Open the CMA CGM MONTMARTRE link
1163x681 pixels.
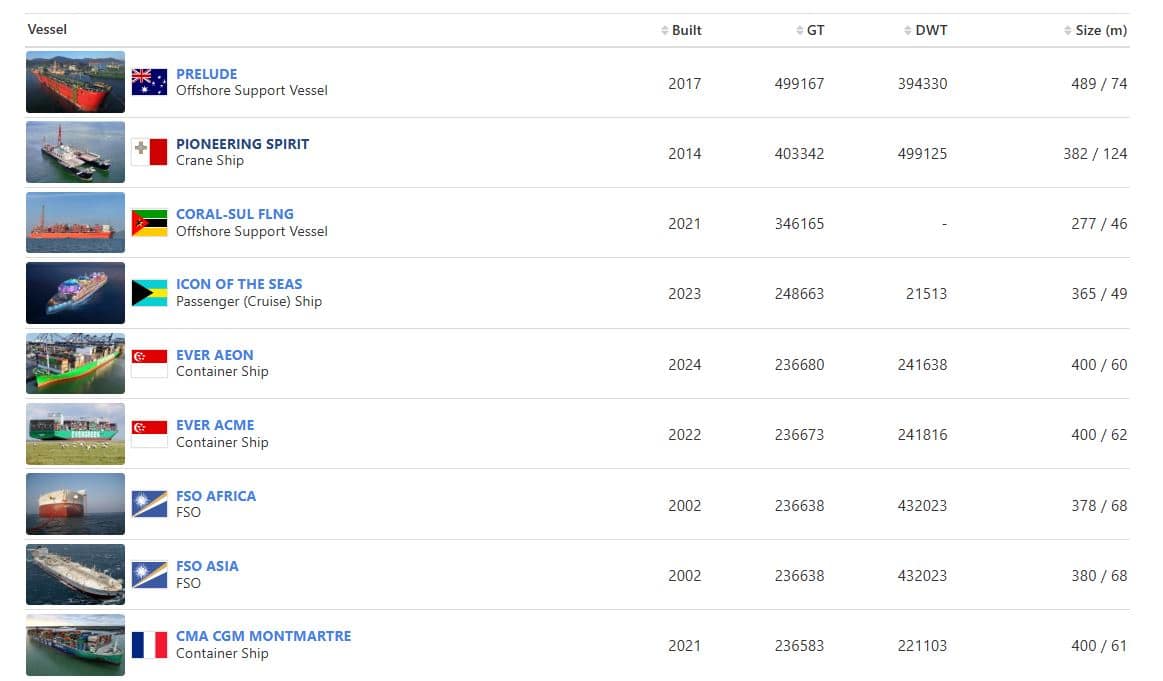pyautogui.click(x=263, y=636)
